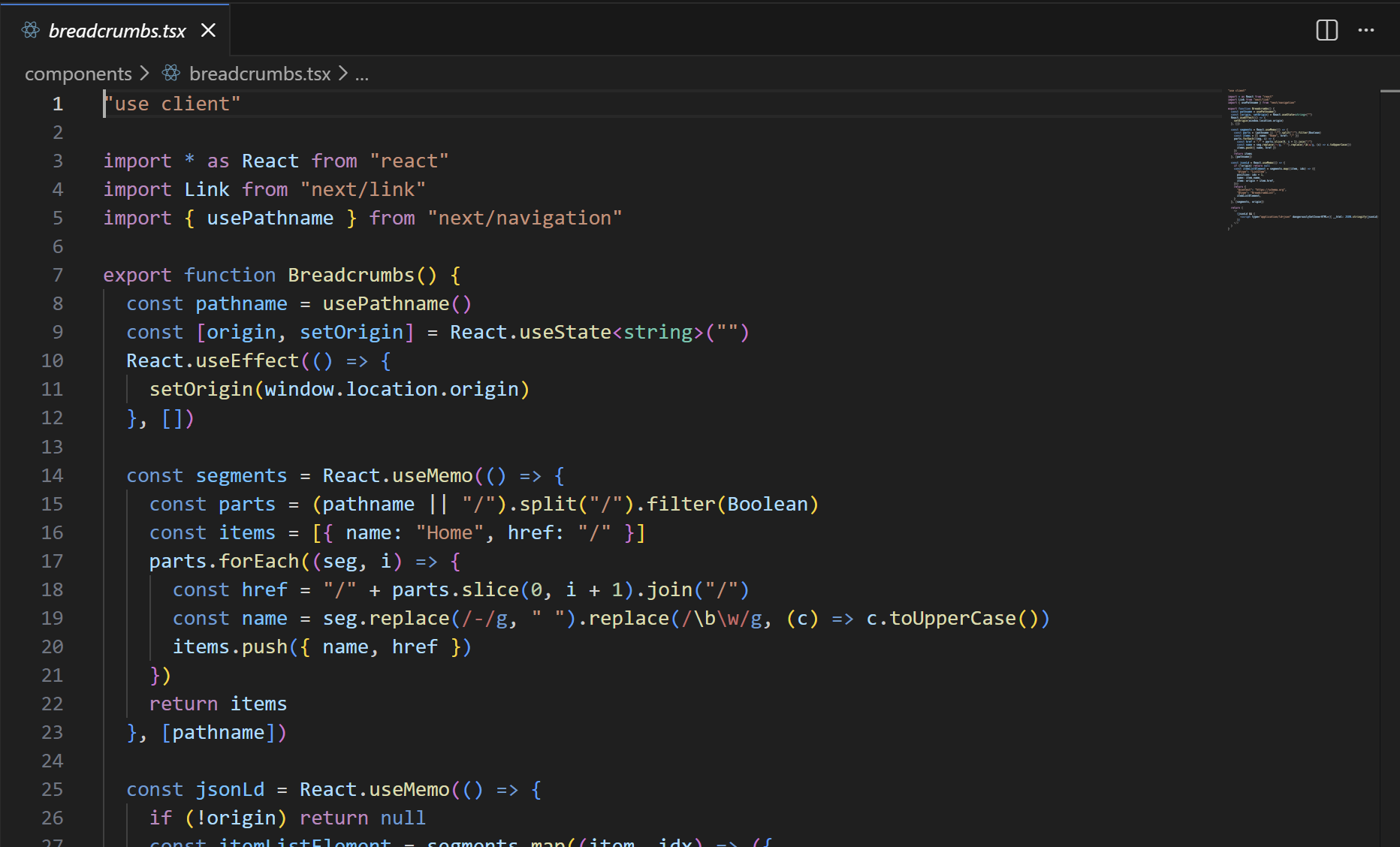Viewport: 1400px width, 847px height.
Task: Click the Split Editor Right icon
Action: [1326, 30]
